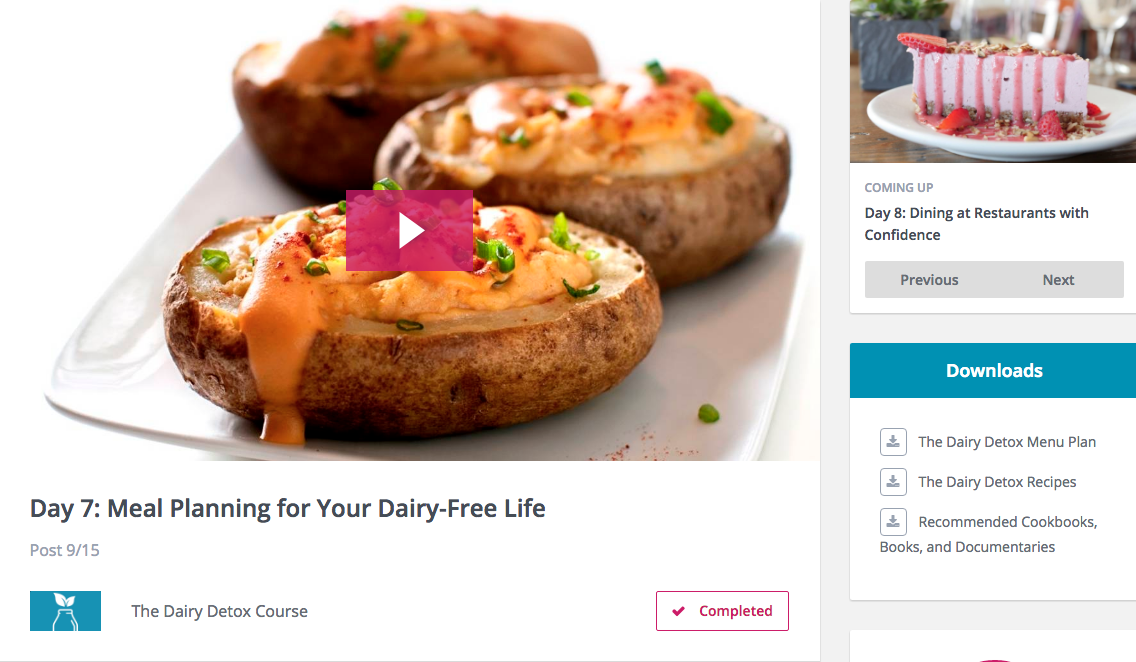Open The Dairy Detox Course page link

220,611
